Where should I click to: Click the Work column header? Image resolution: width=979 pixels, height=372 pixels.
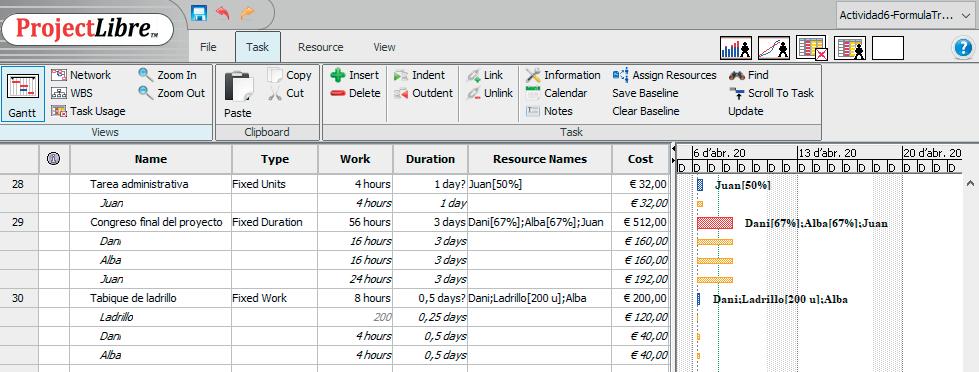pyautogui.click(x=355, y=159)
